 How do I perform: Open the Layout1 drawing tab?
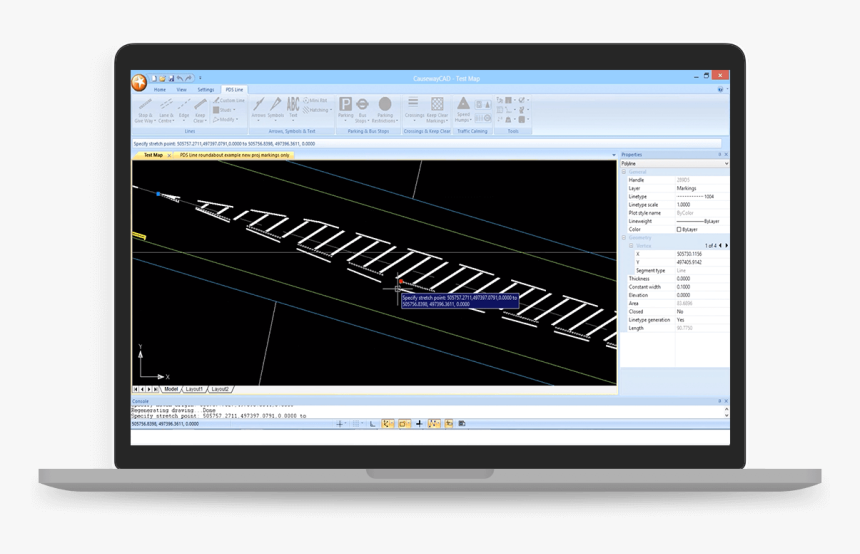pyautogui.click(x=193, y=389)
